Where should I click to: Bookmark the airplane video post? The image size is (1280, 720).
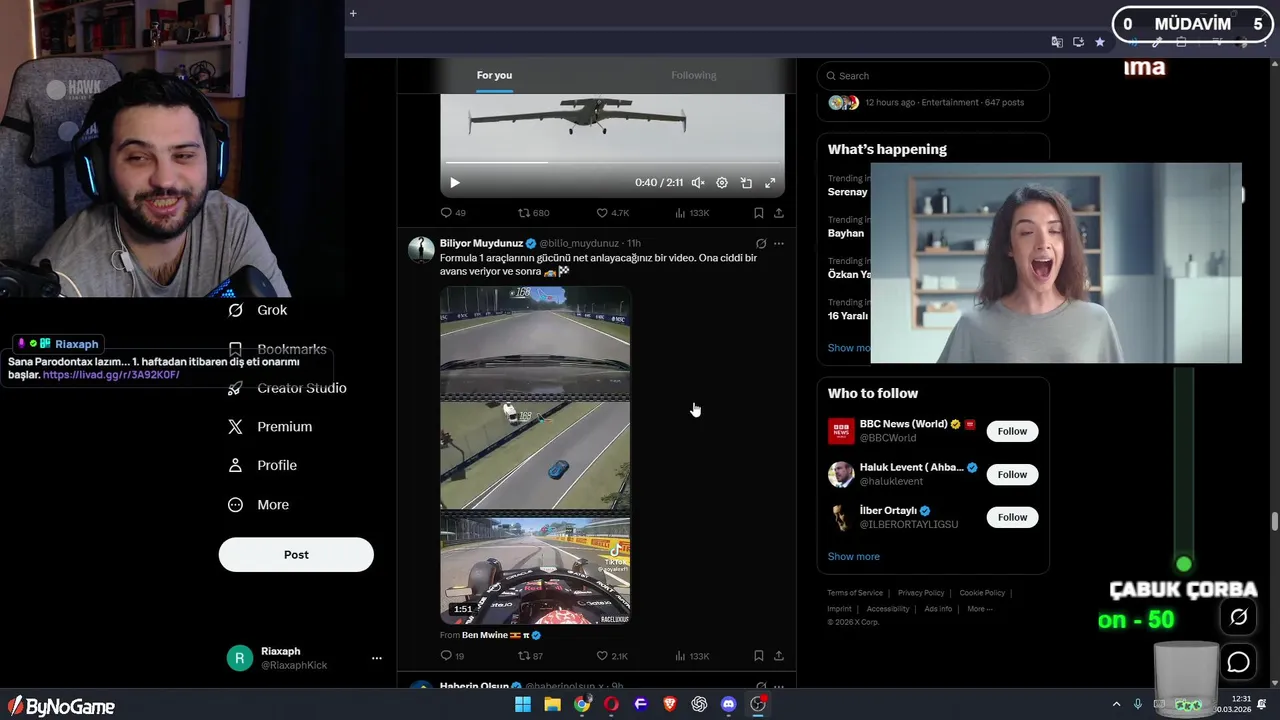[x=759, y=213]
